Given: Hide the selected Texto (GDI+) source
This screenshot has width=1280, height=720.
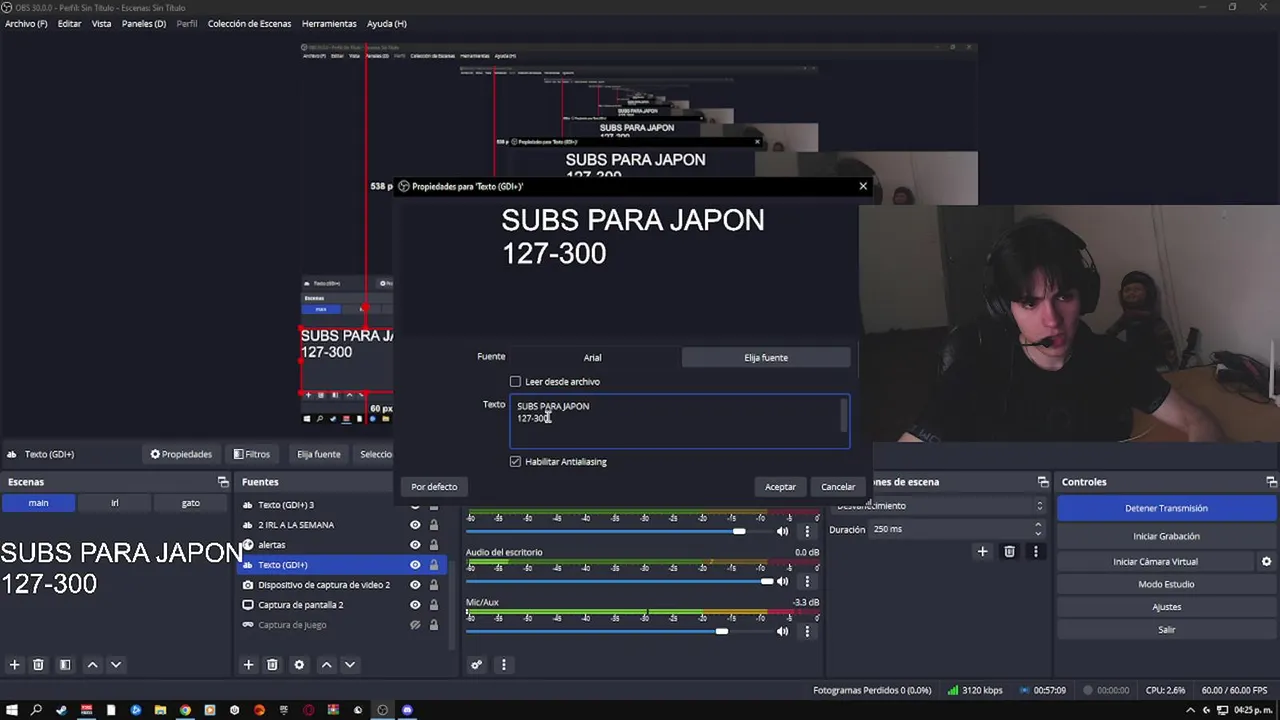Looking at the screenshot, I should pyautogui.click(x=415, y=565).
